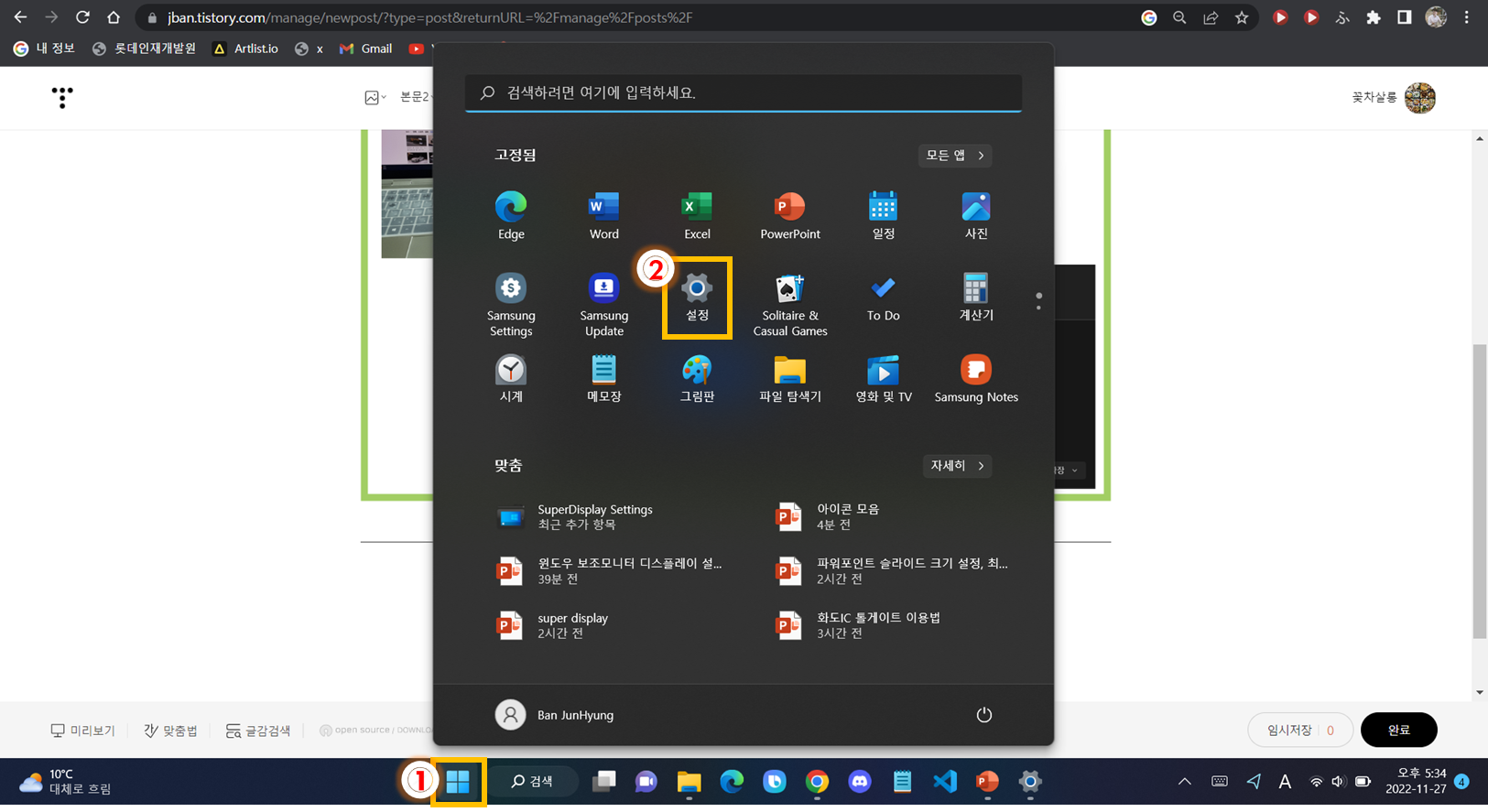The height and width of the screenshot is (812, 1488).
Task: Click the volume icon in system tray
Action: (x=1338, y=782)
